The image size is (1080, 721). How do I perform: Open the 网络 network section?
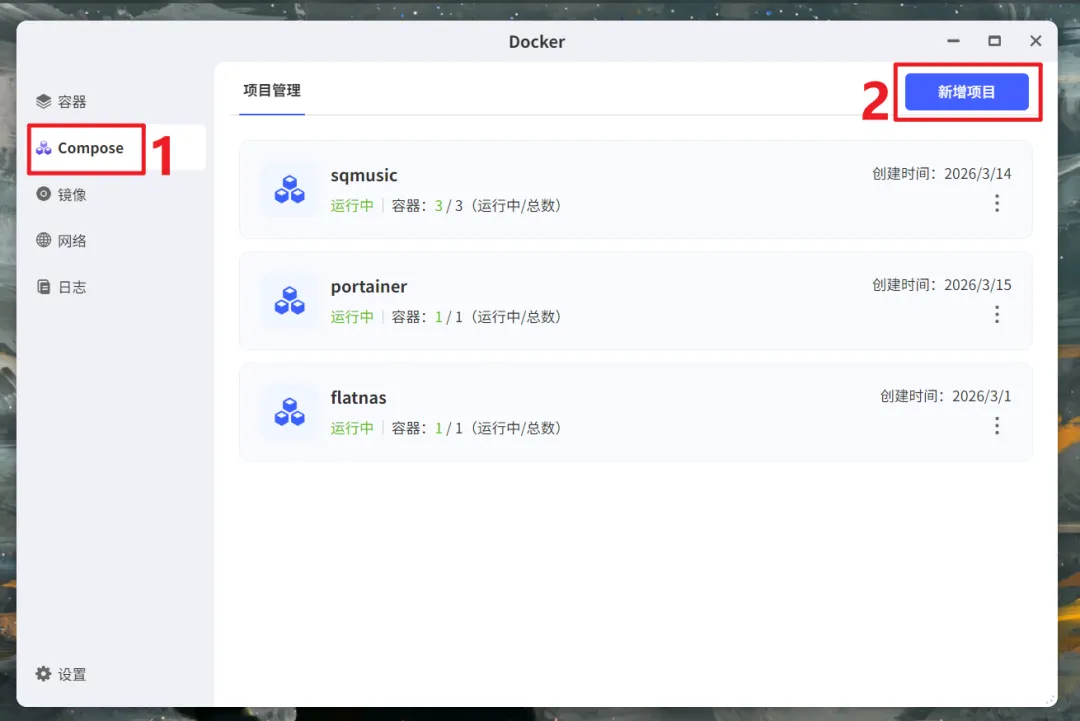(116, 240)
